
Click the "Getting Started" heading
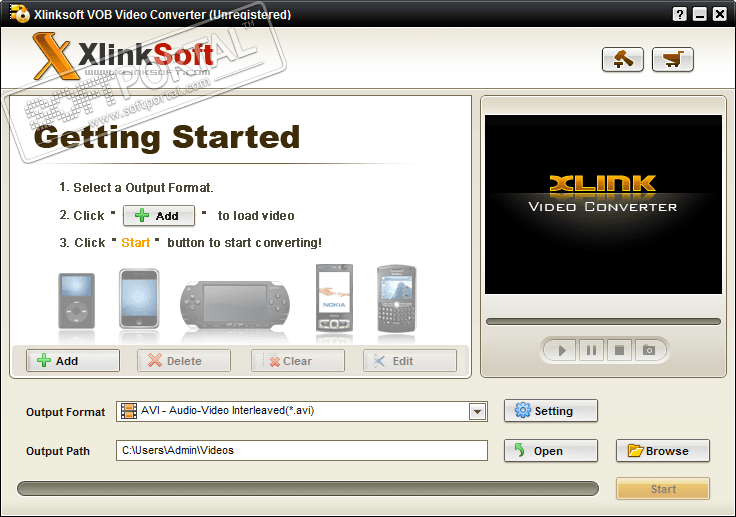[167, 137]
